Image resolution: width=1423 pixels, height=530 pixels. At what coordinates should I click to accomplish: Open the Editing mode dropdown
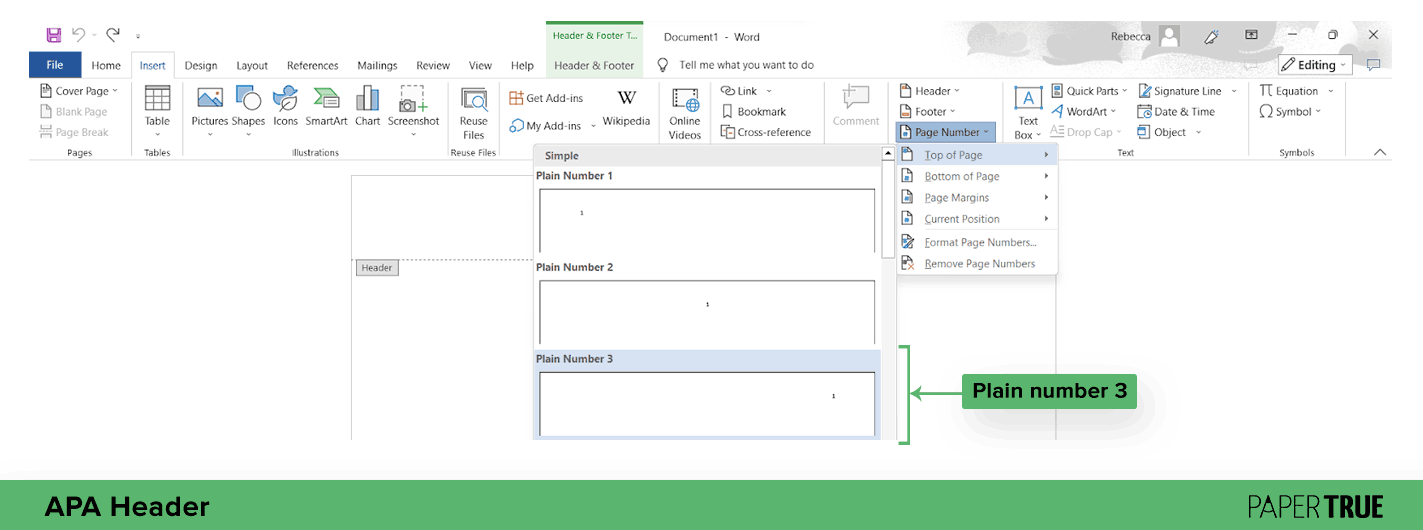[1315, 65]
